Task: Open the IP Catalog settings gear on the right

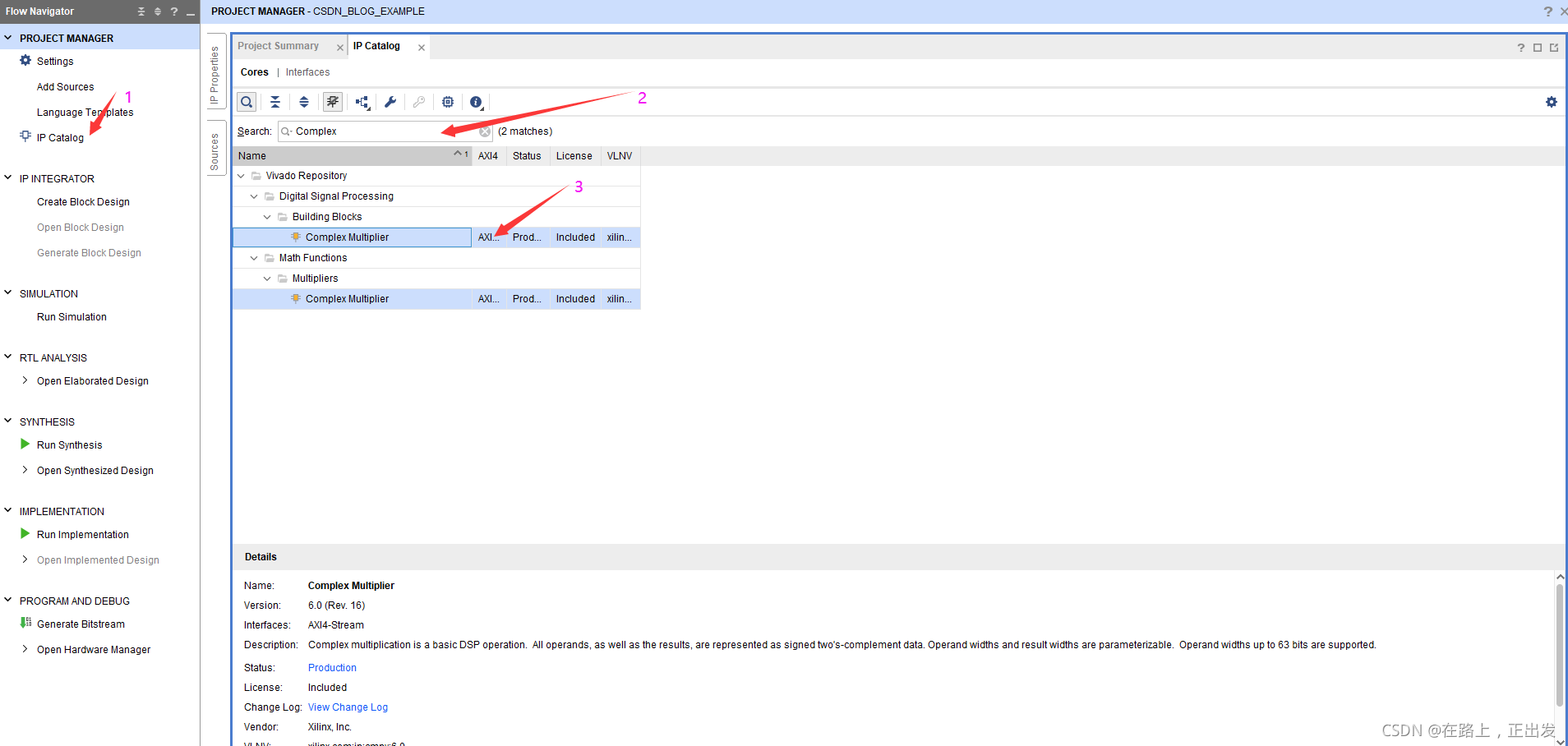Action: coord(1552,101)
